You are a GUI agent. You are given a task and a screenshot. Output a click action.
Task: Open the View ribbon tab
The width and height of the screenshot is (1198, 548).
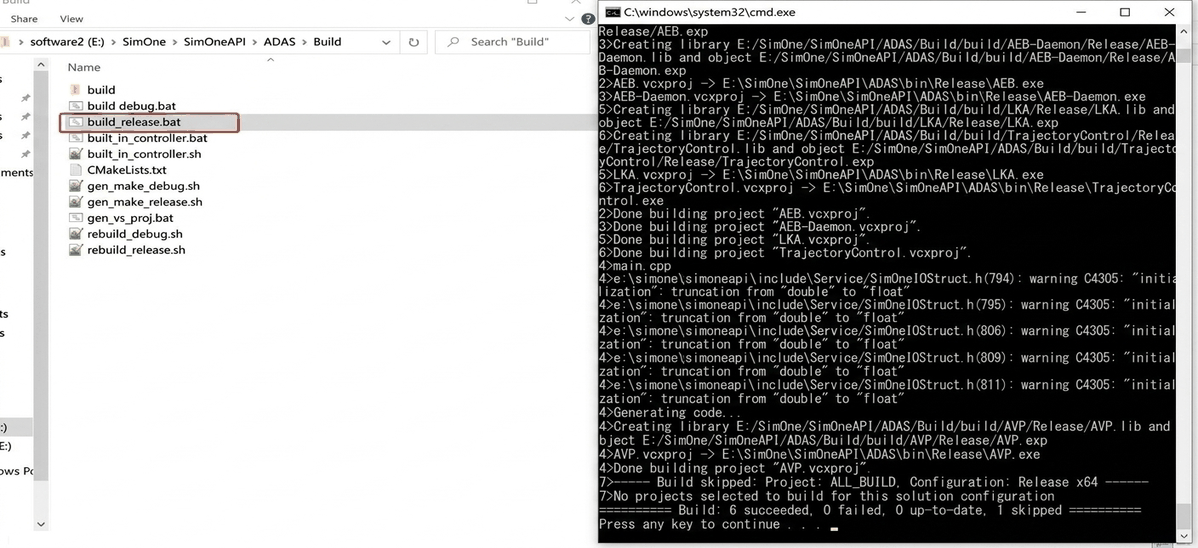tap(72, 18)
